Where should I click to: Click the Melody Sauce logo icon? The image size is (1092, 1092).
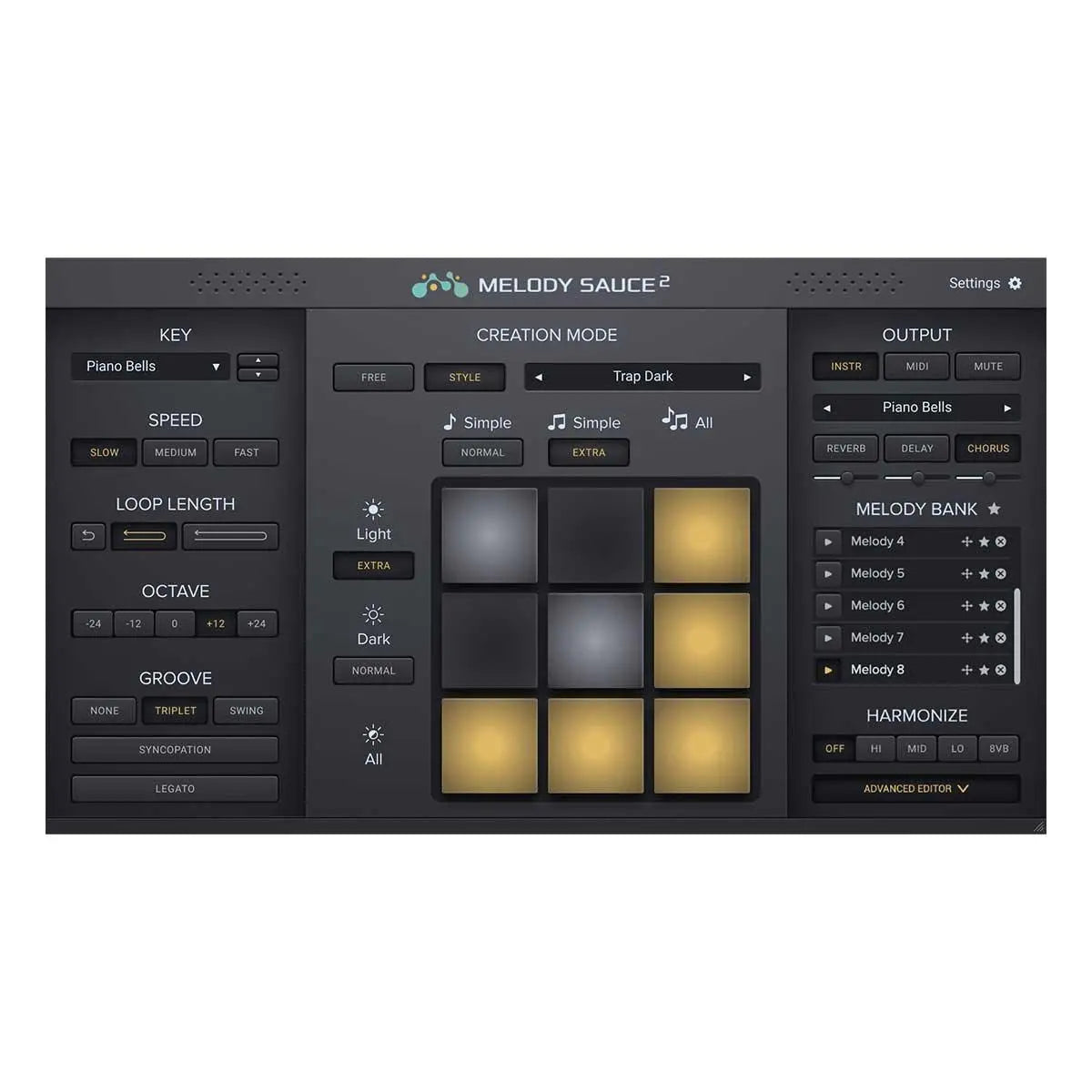tap(440, 284)
